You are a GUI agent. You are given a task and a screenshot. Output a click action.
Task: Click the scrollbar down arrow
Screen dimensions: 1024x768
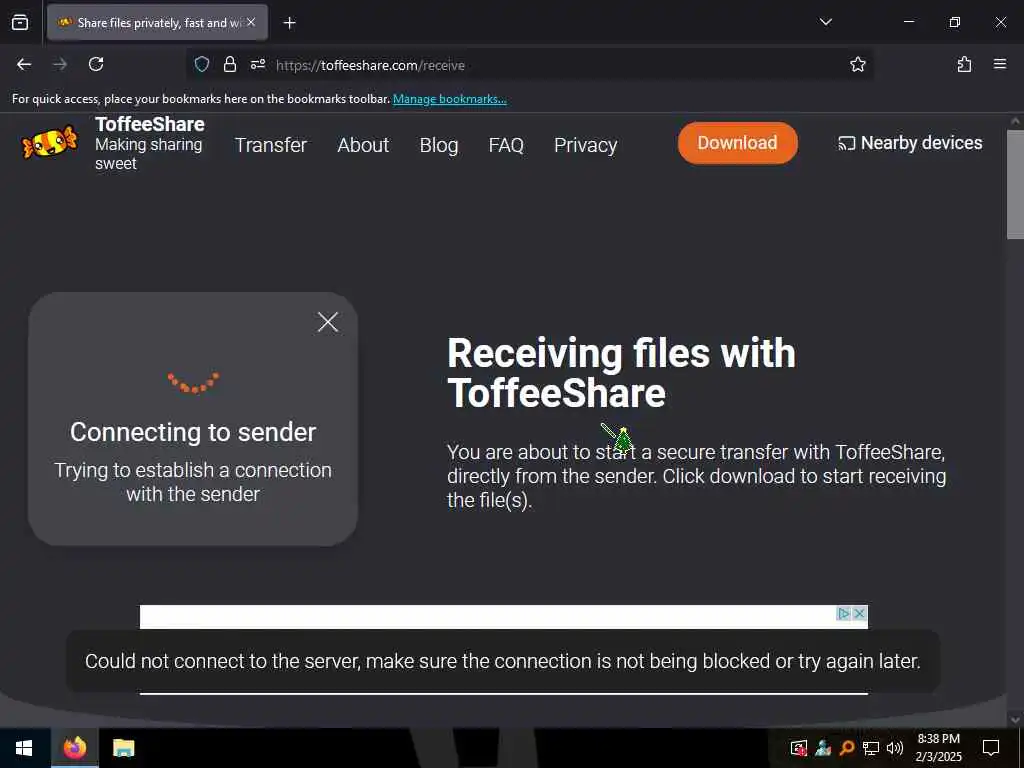pyautogui.click(x=1015, y=720)
